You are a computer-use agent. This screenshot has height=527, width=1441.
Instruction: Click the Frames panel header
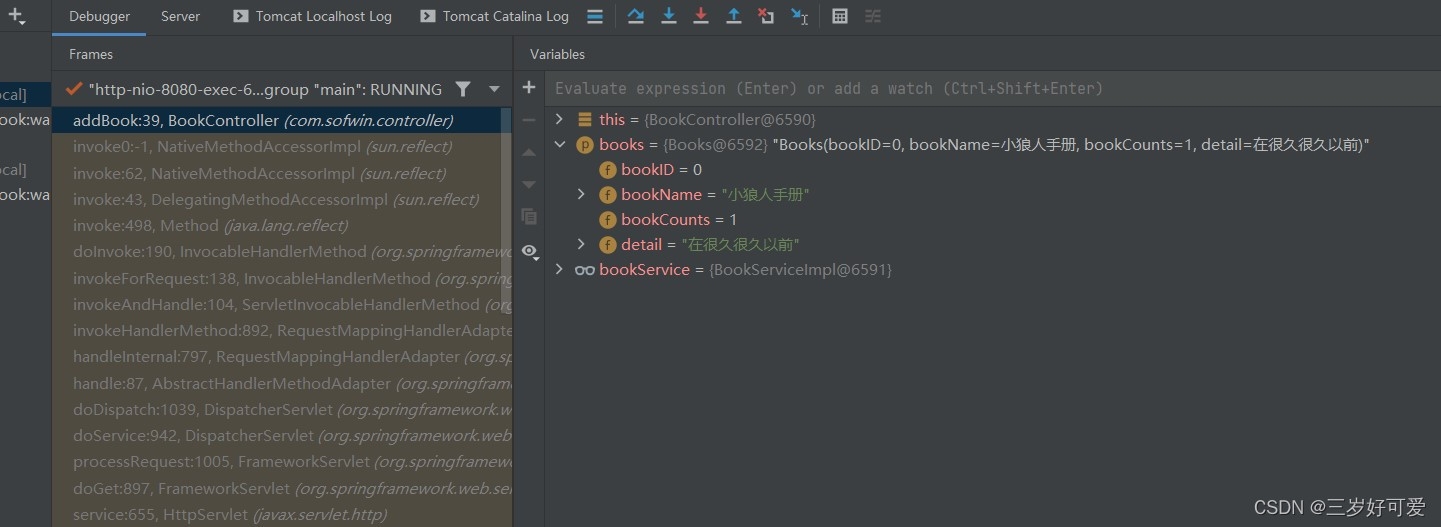91,54
